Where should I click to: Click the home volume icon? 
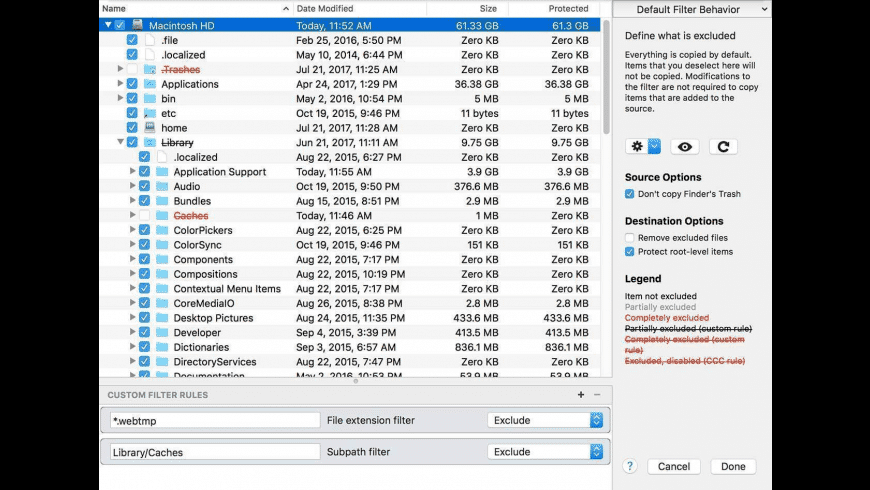pyautogui.click(x=150, y=128)
